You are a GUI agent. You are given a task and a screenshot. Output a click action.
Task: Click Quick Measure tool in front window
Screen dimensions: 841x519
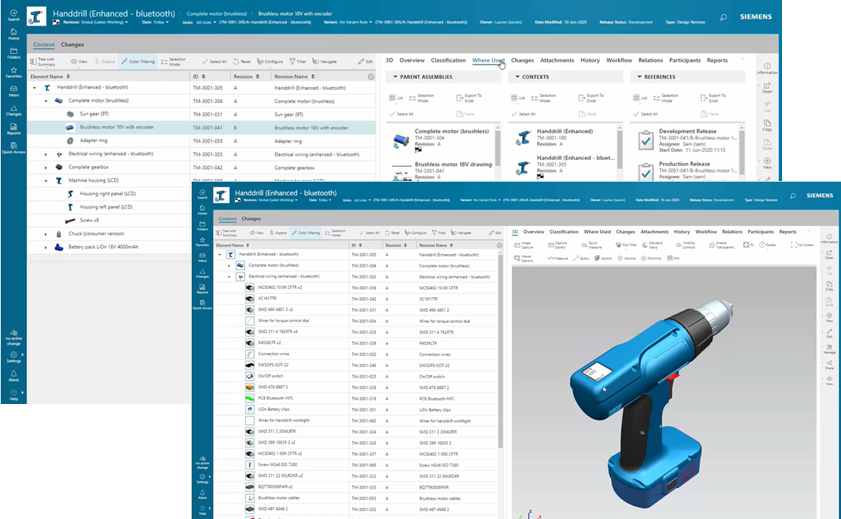tap(592, 245)
